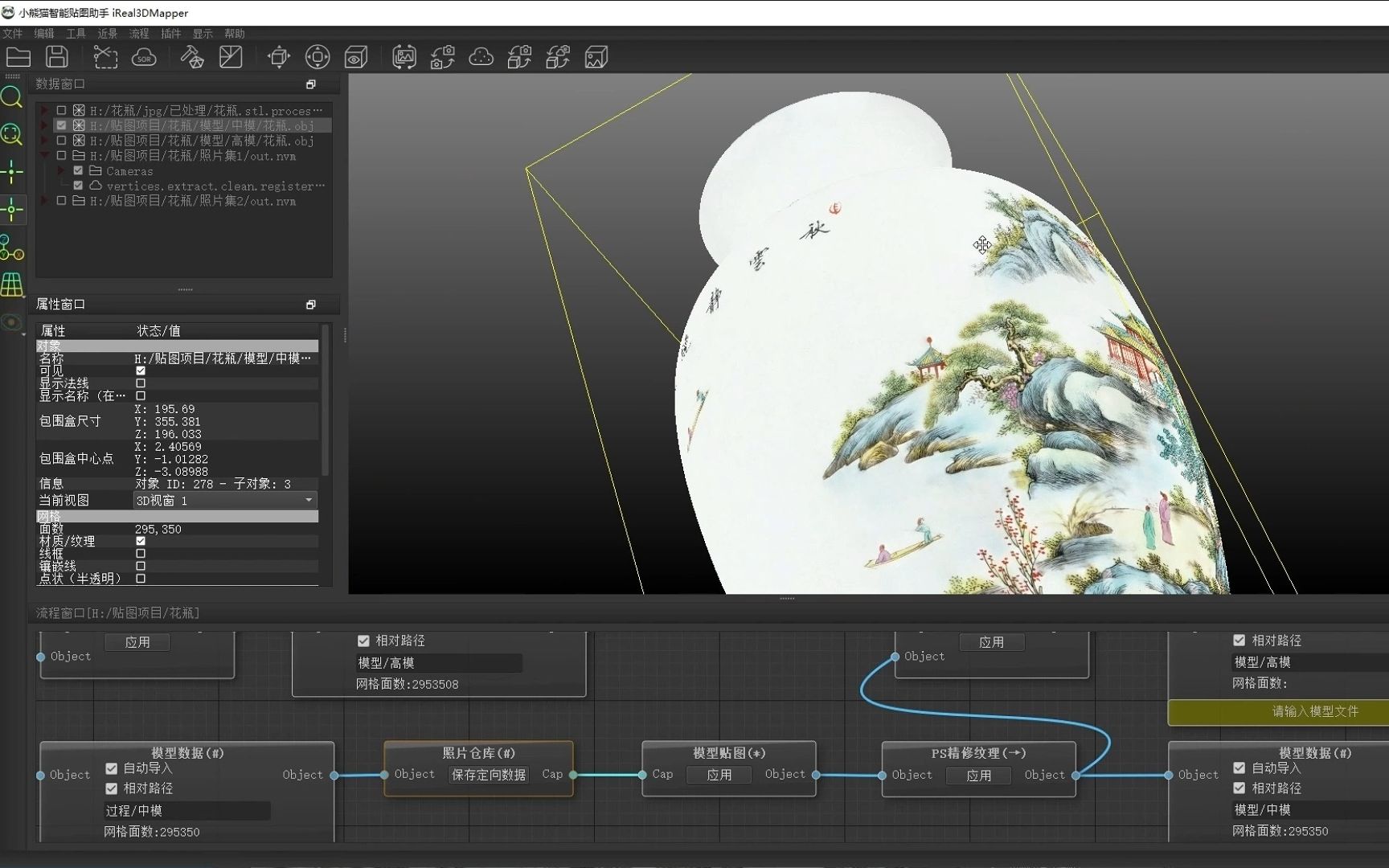Select the scissors cut-selection tool
This screenshot has height=868, width=1389.
105,57
